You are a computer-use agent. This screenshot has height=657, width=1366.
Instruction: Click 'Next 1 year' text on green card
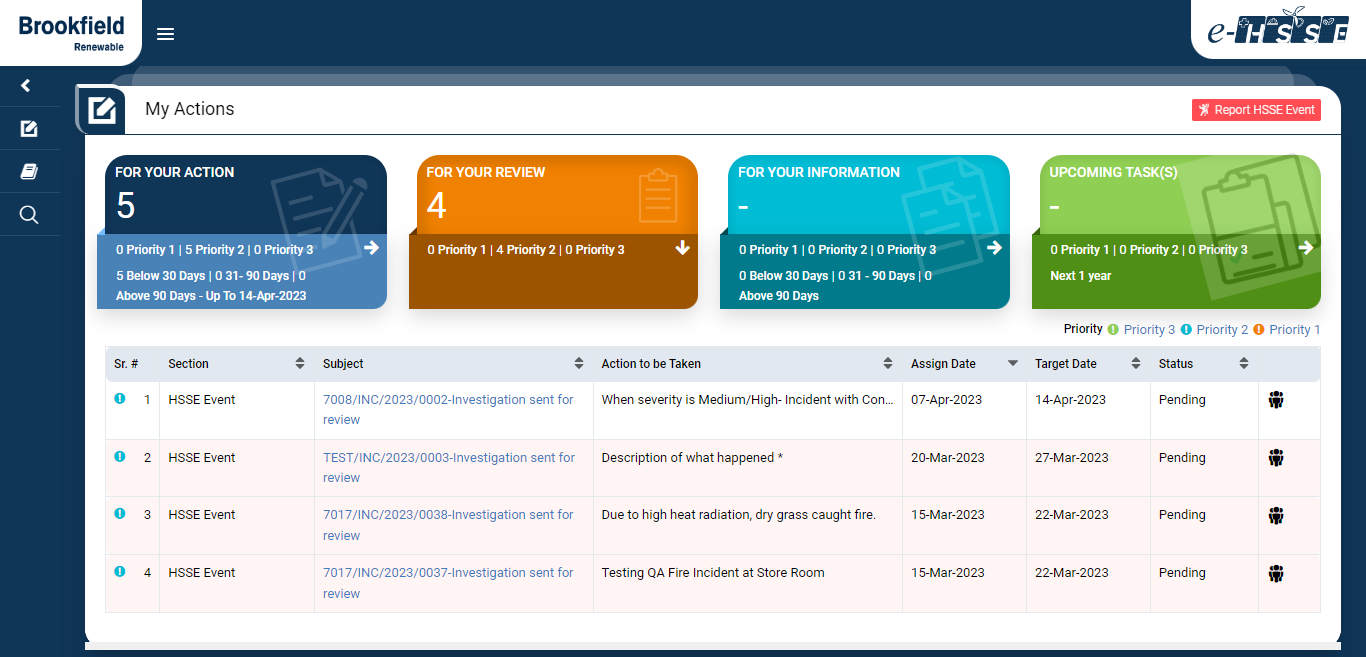pyautogui.click(x=1080, y=276)
